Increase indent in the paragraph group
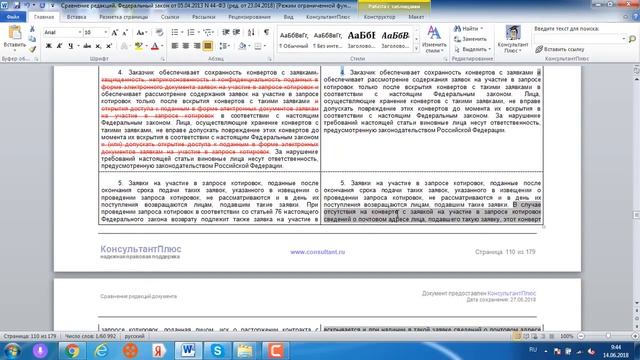The width and height of the screenshot is (640, 360). click(x=236, y=33)
